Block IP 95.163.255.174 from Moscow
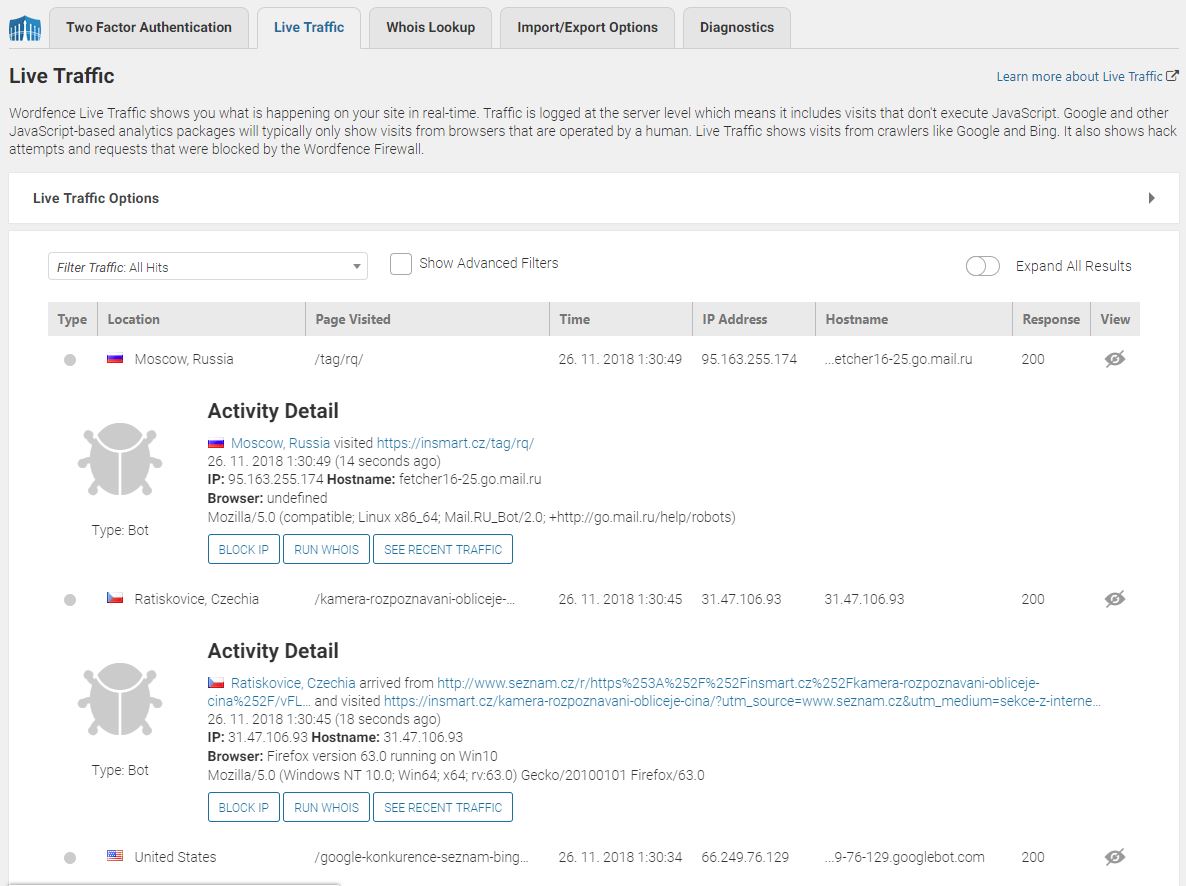Viewport: 1186px width, 886px height. [244, 549]
